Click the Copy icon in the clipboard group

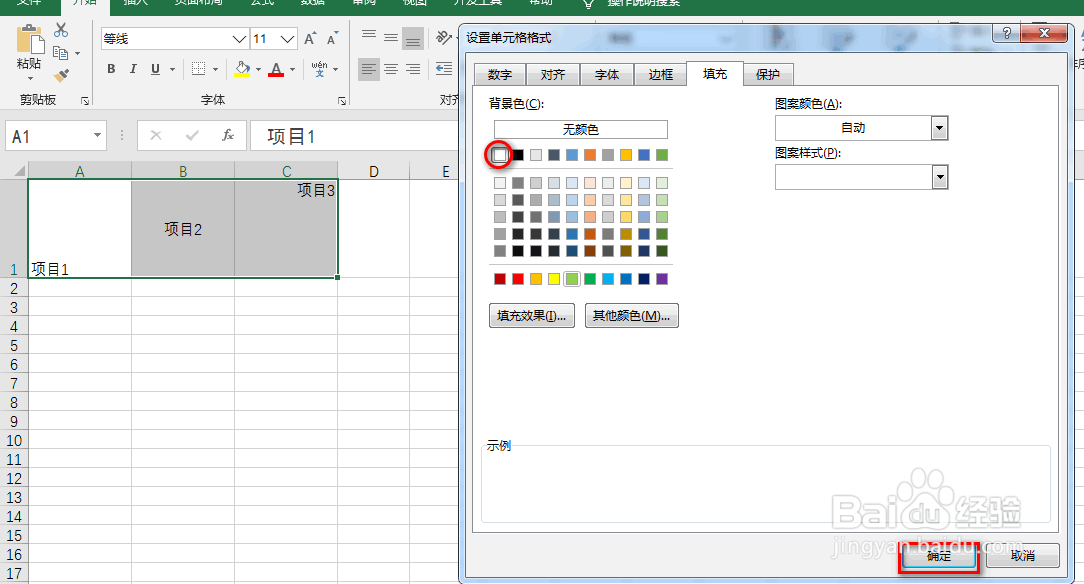61,53
